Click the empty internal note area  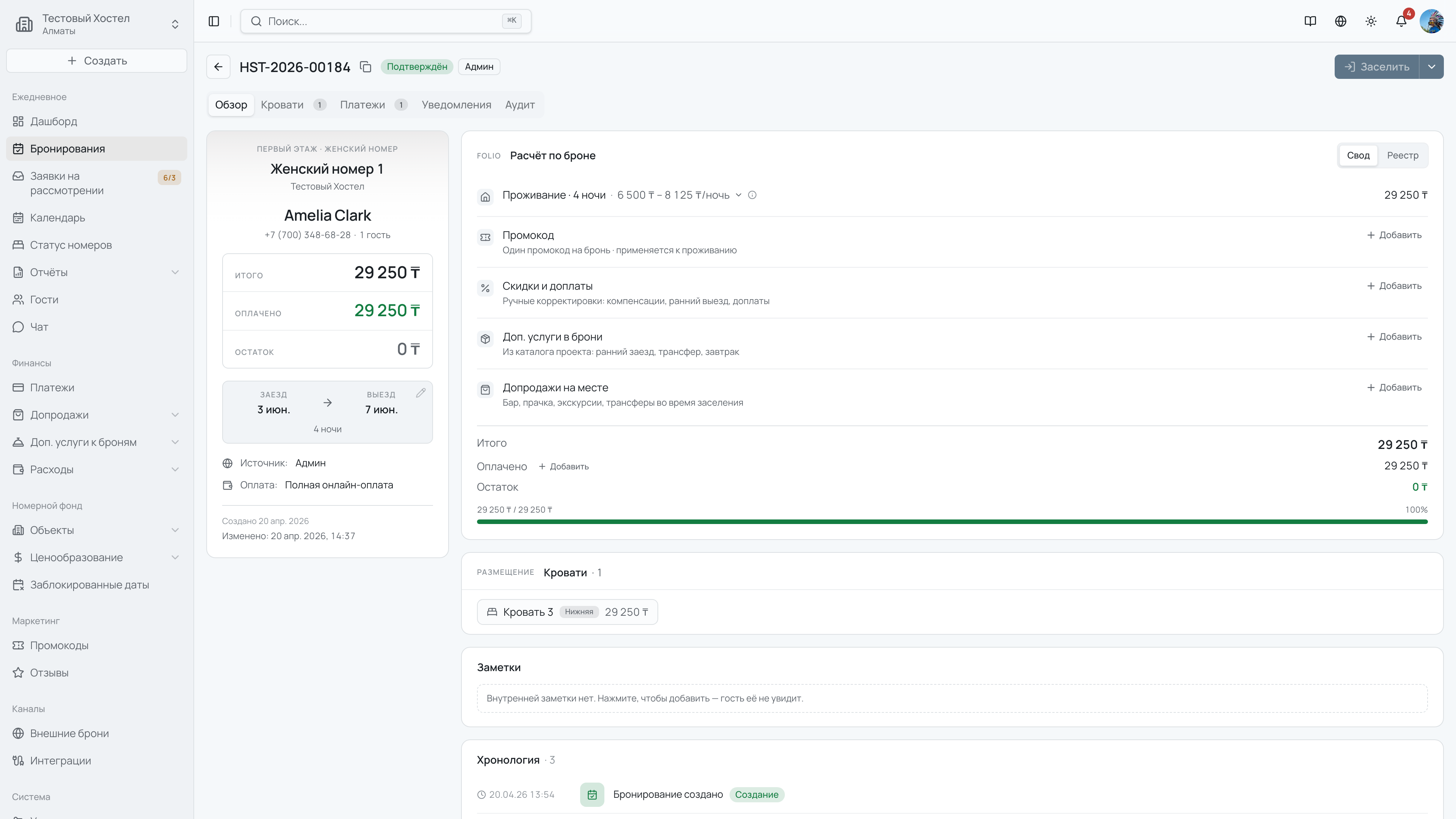(x=952, y=698)
